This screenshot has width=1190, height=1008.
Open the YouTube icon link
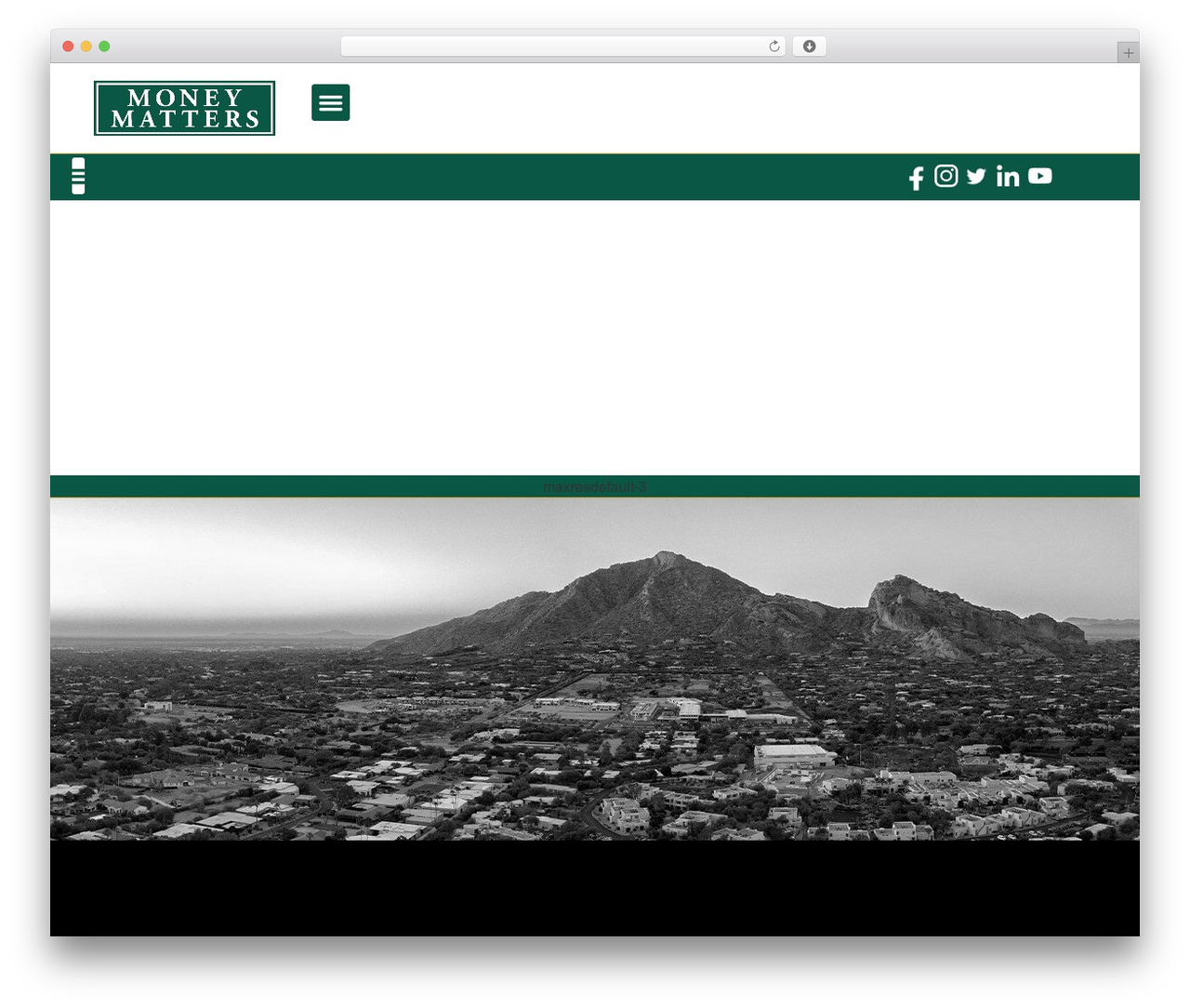(x=1040, y=176)
